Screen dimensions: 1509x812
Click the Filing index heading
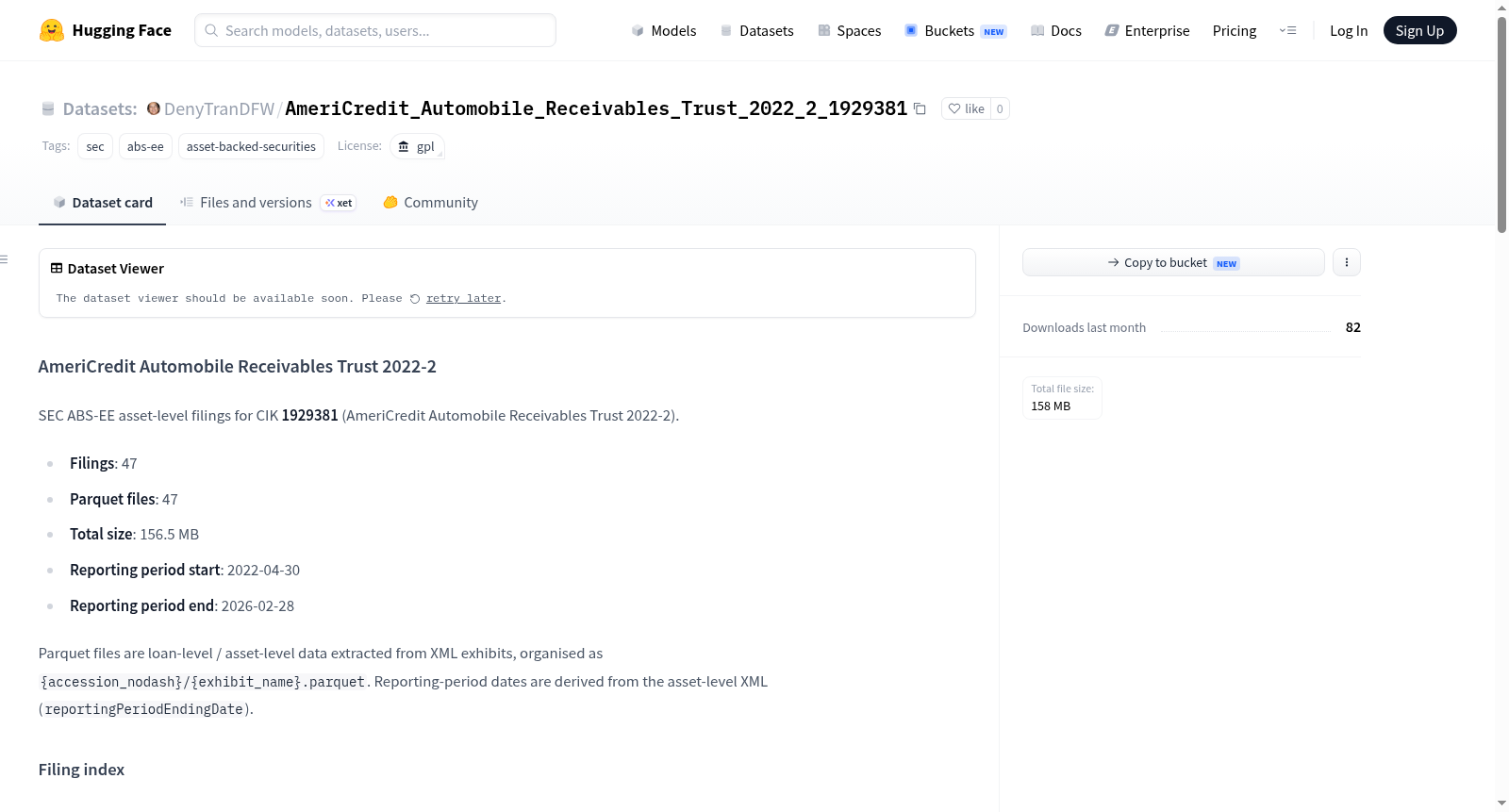tap(81, 770)
